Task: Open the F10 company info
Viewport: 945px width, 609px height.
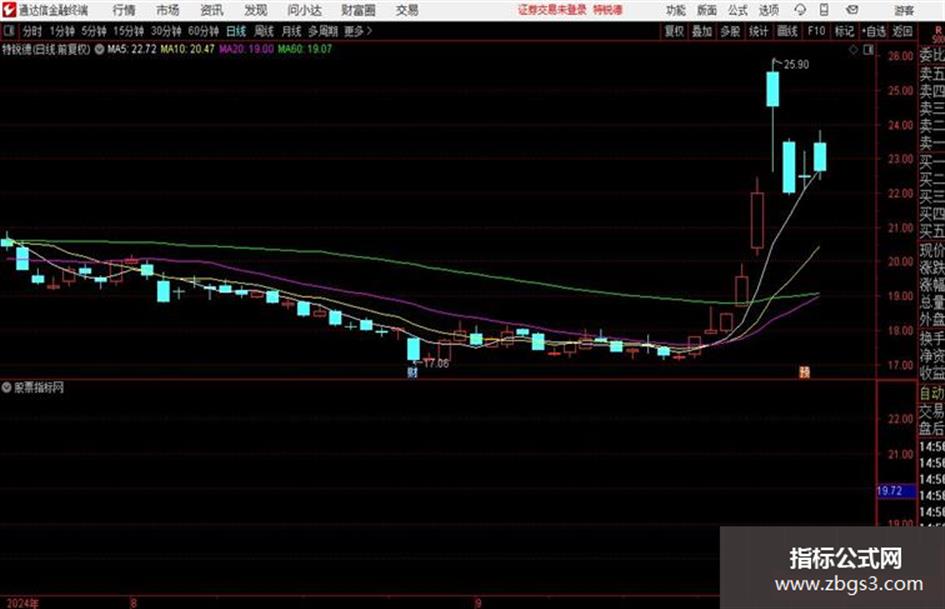Action: (x=816, y=31)
